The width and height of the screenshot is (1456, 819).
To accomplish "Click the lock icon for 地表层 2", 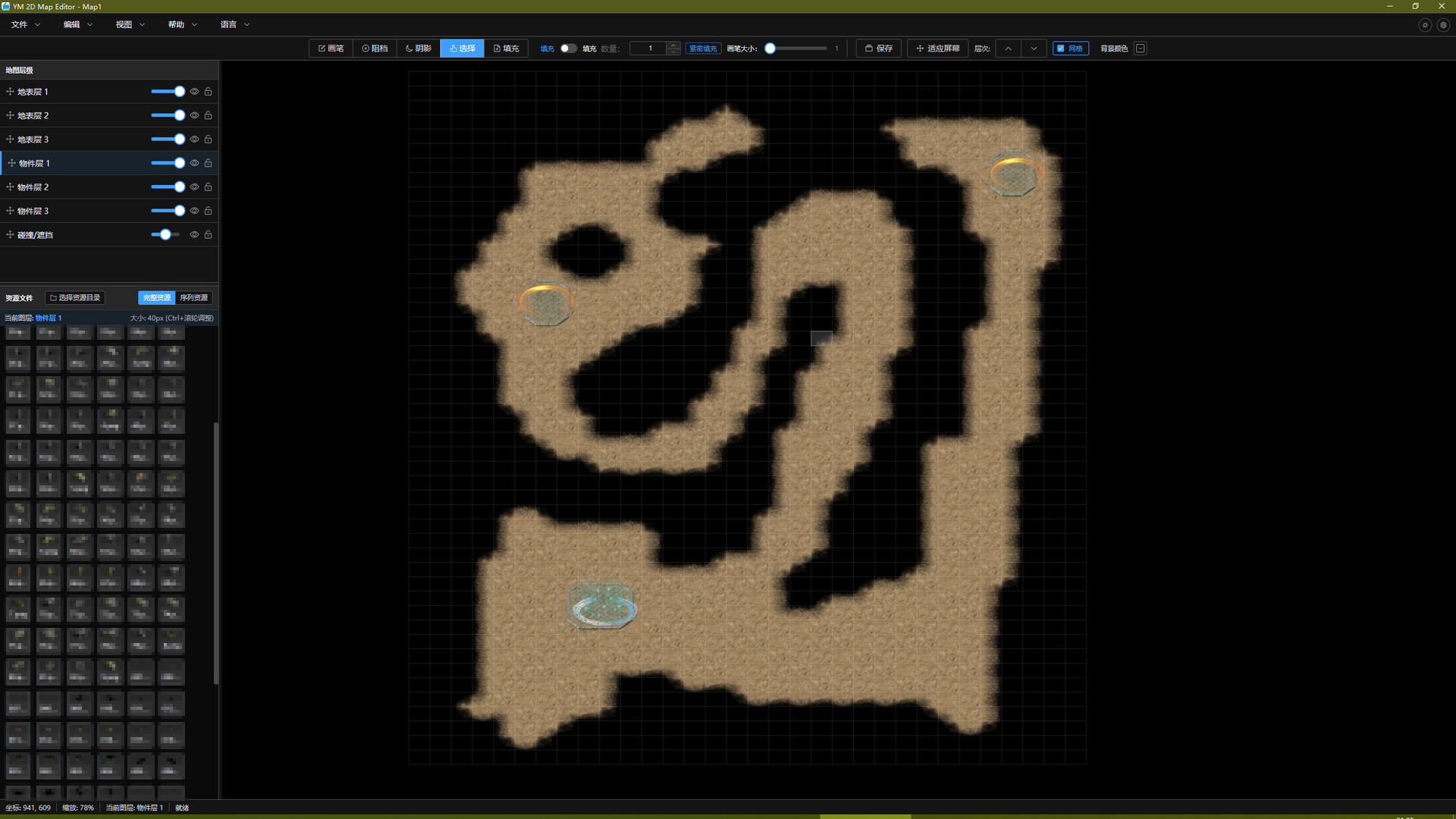I will (208, 115).
